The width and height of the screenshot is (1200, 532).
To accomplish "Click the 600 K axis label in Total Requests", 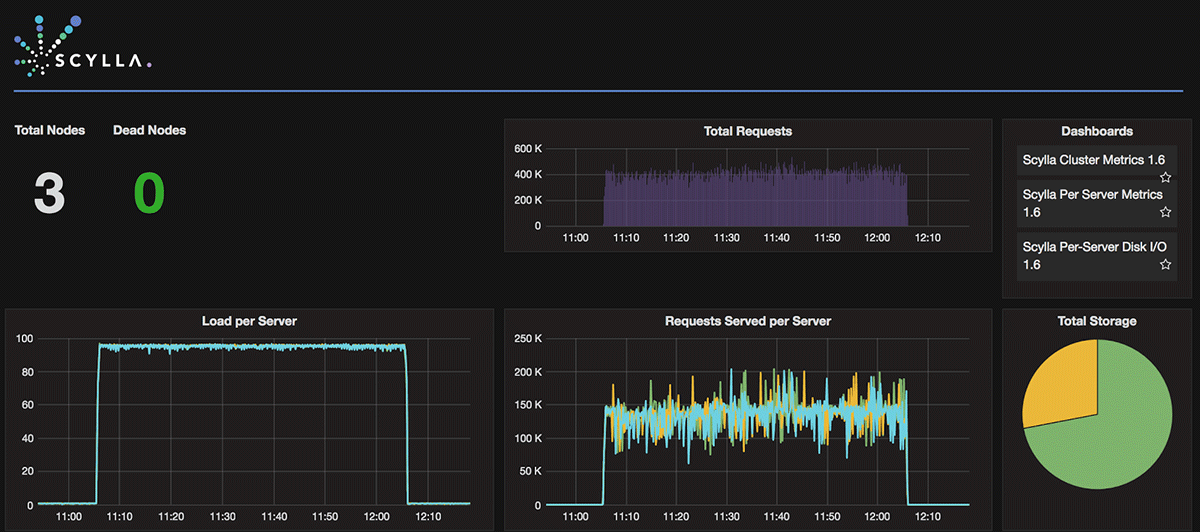I will 527,149.
